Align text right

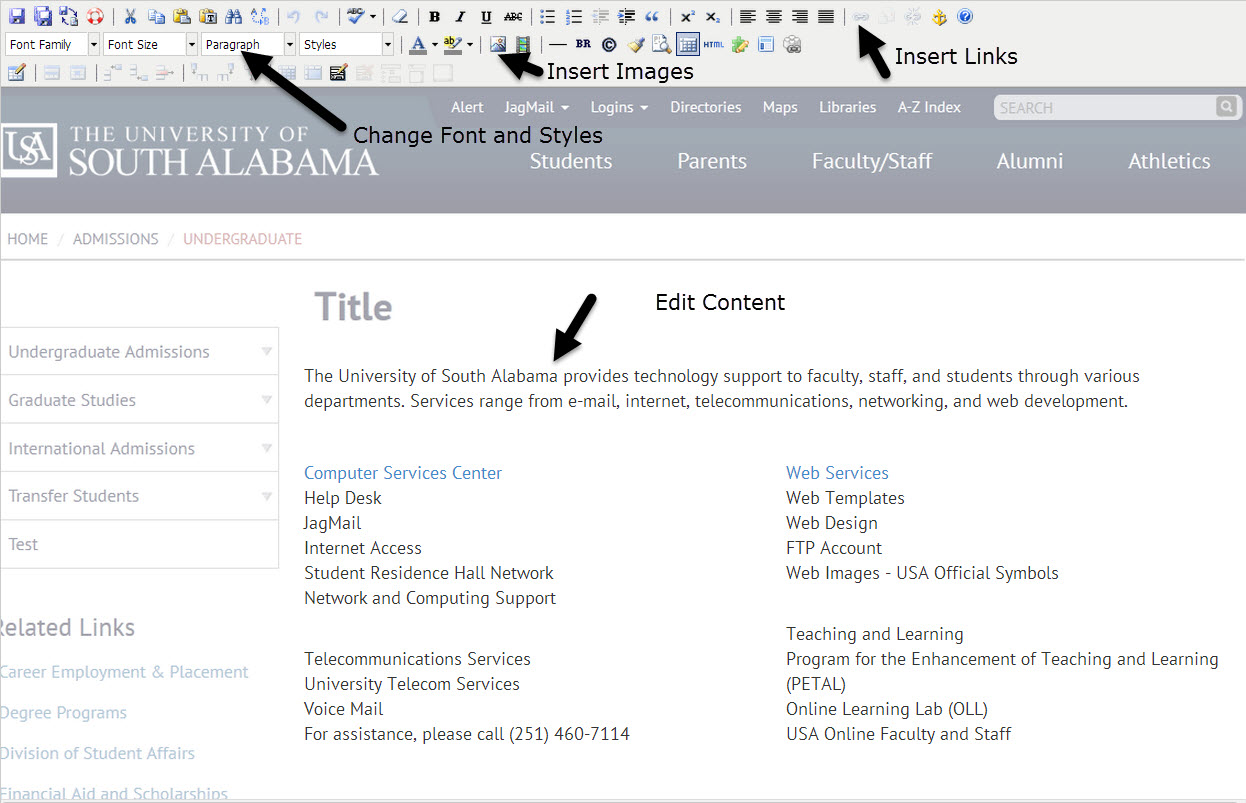coord(800,16)
